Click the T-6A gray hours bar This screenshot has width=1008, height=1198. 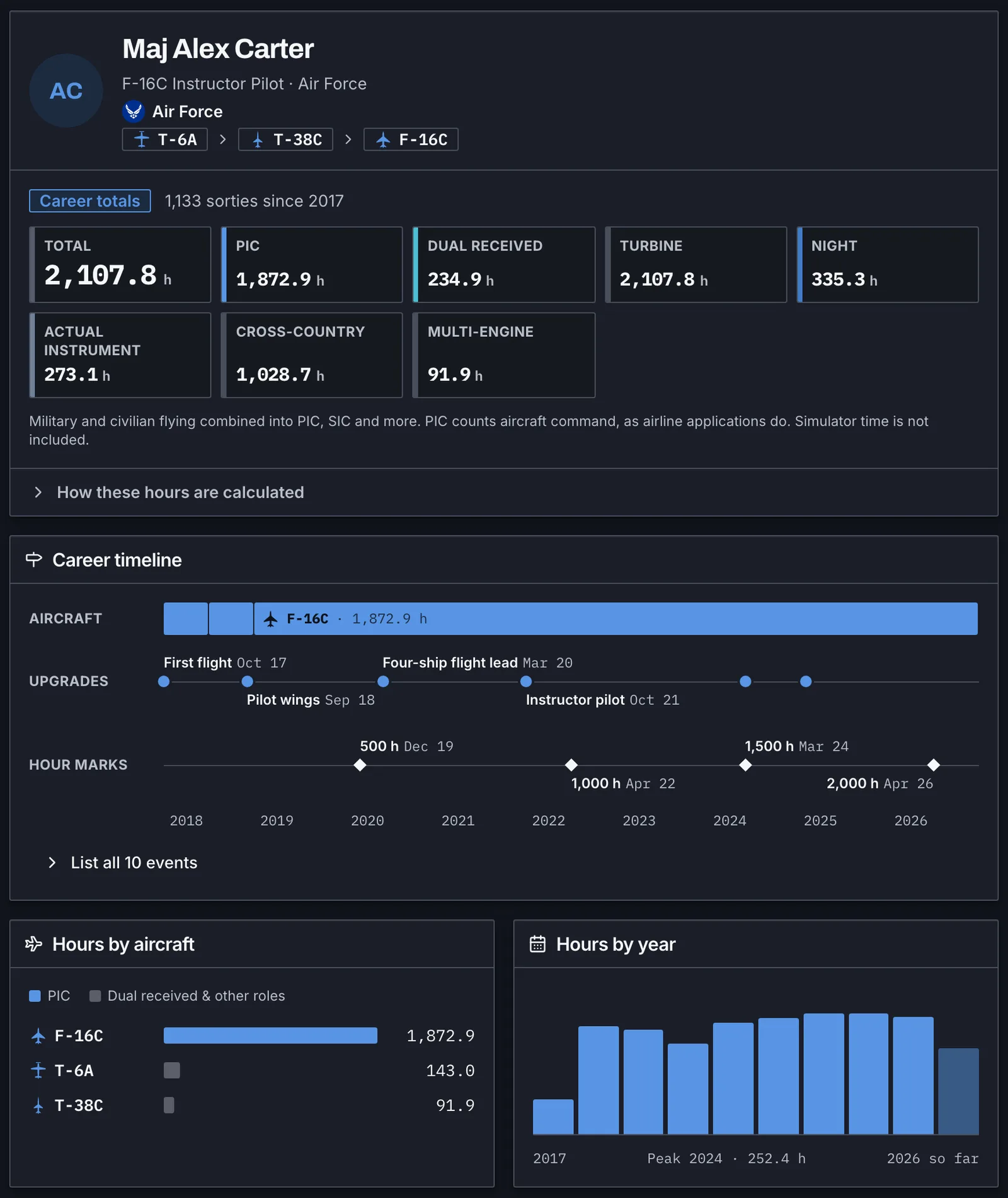tap(172, 1070)
